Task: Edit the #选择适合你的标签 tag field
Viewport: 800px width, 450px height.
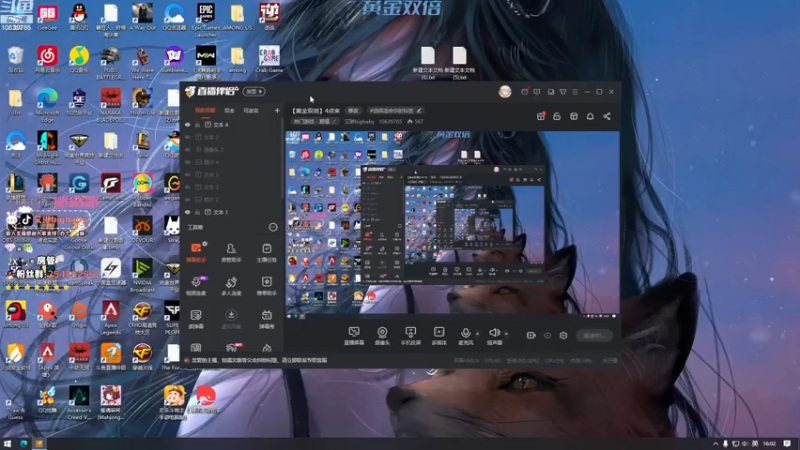Action: (395, 111)
